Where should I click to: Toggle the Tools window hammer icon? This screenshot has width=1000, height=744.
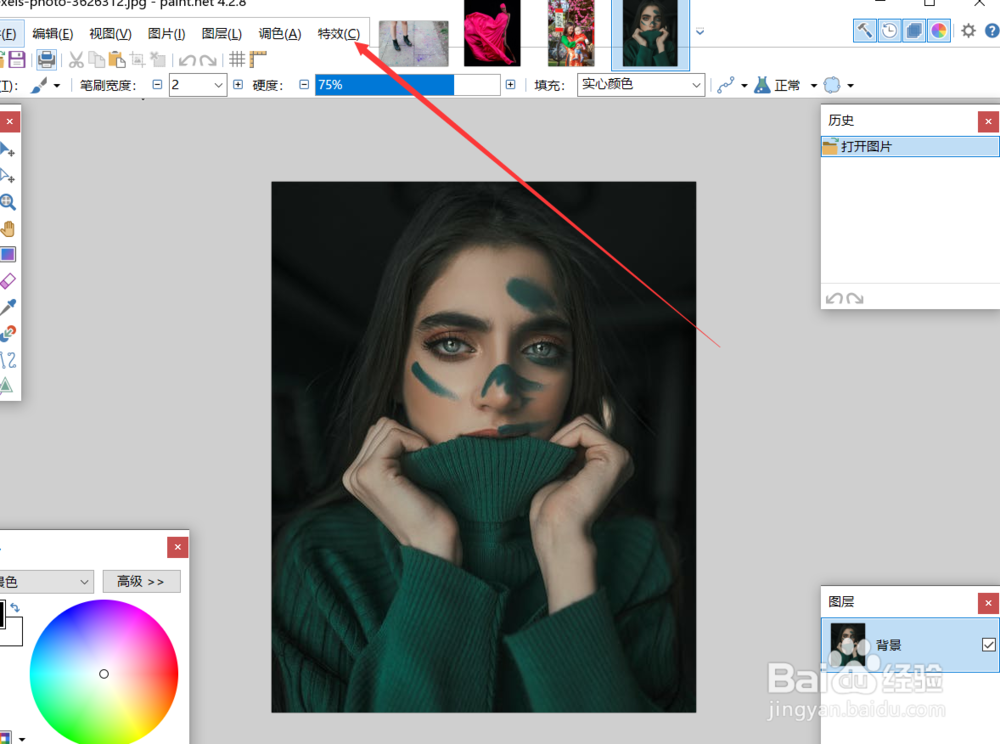point(865,31)
